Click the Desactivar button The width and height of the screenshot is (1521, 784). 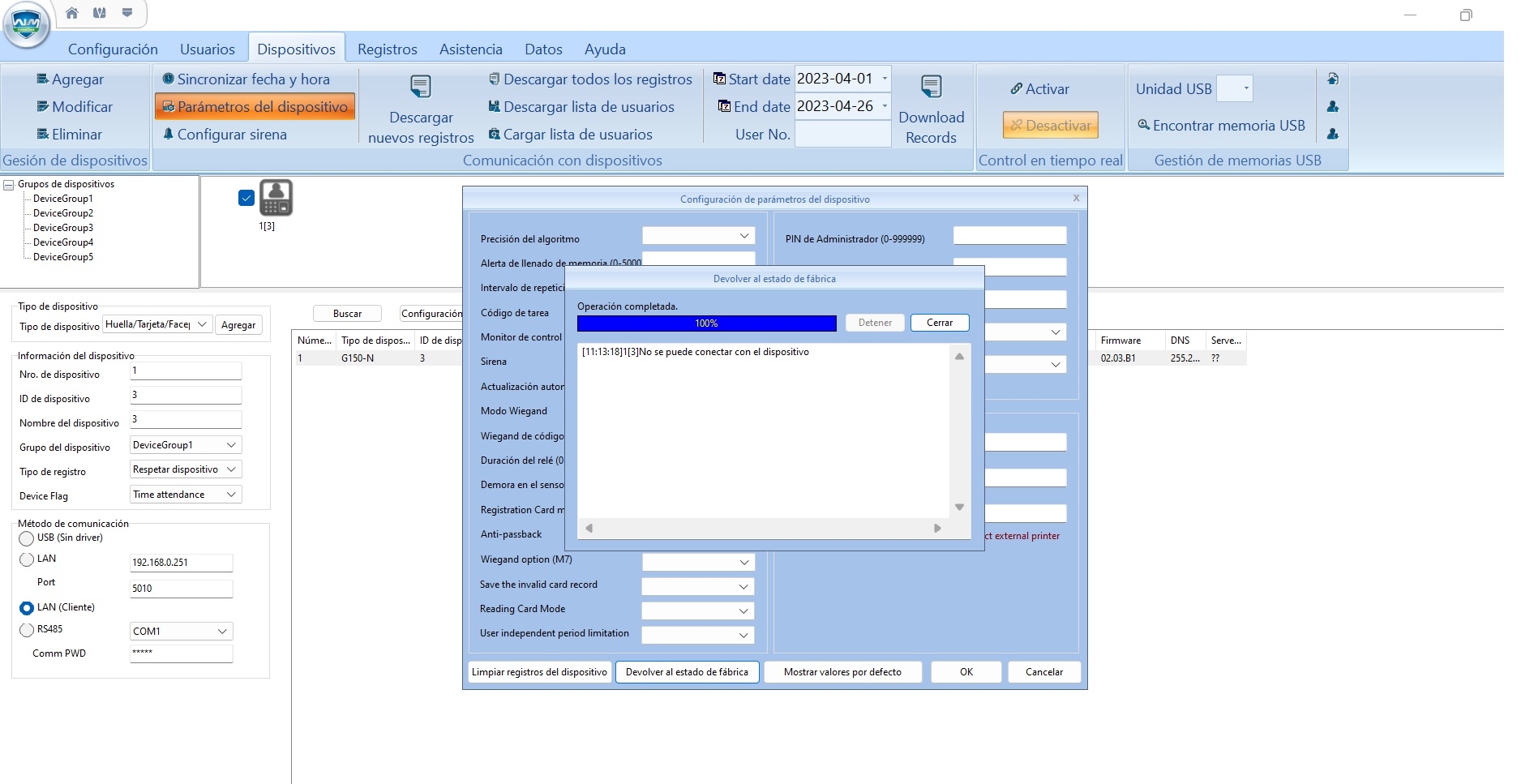pos(1051,126)
